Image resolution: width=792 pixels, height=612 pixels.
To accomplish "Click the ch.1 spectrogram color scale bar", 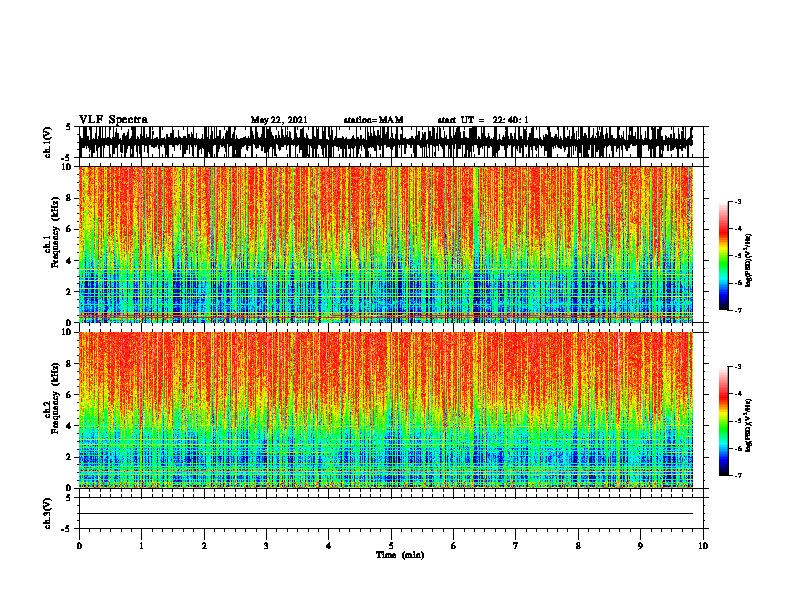I will [723, 256].
